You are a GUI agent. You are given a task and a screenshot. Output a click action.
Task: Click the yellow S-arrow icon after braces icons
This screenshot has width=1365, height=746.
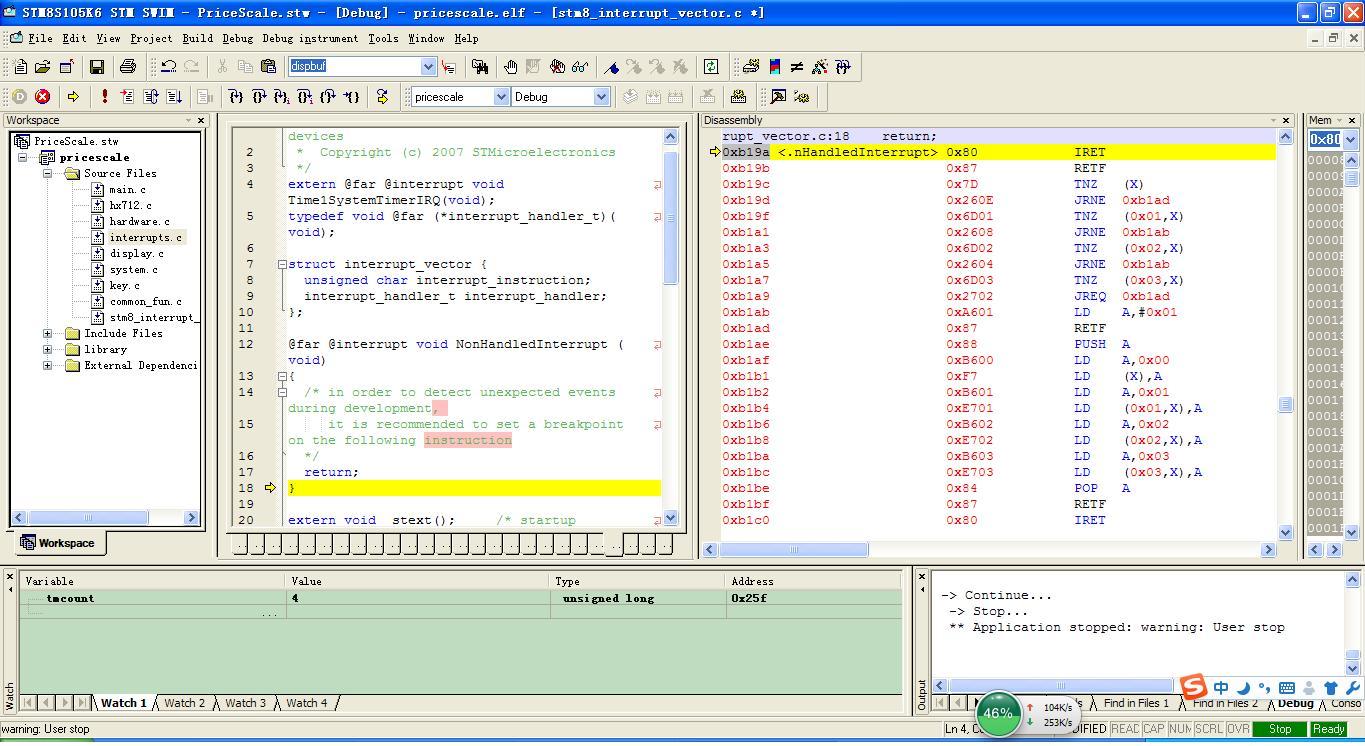point(382,97)
